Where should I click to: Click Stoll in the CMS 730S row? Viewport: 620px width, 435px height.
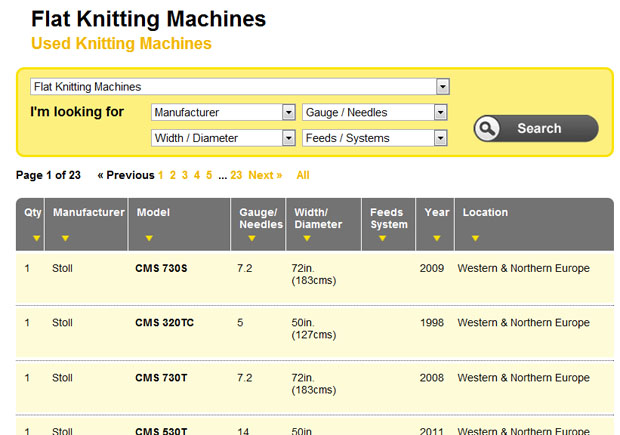click(62, 268)
